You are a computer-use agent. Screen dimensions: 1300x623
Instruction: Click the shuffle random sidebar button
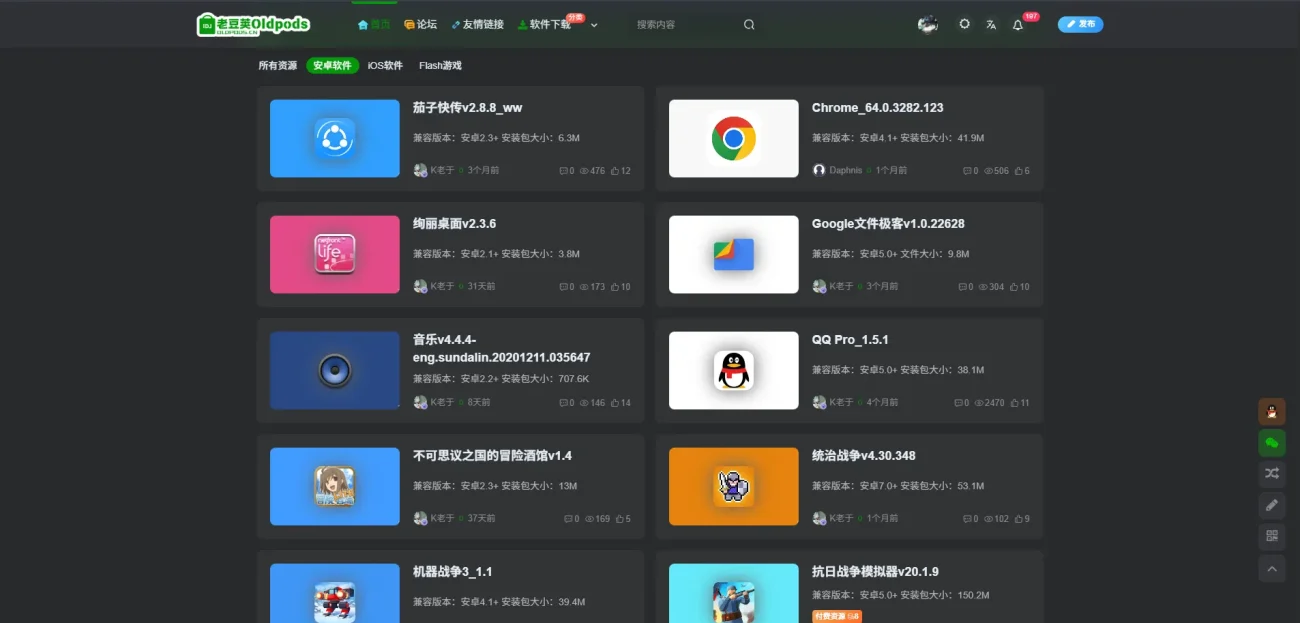point(1272,474)
